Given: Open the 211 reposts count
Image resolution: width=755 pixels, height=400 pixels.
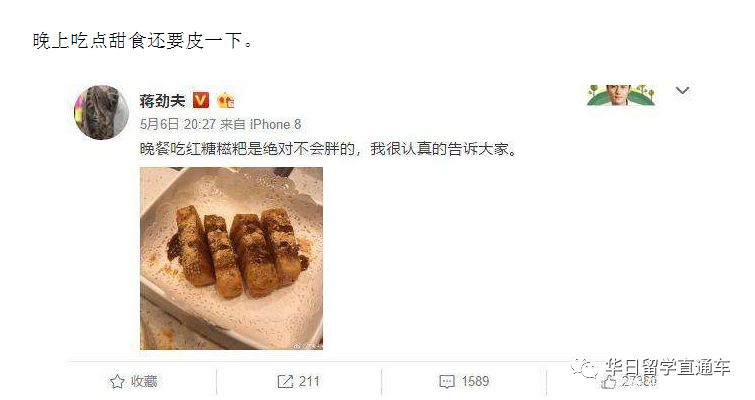Looking at the screenshot, I should [309, 382].
